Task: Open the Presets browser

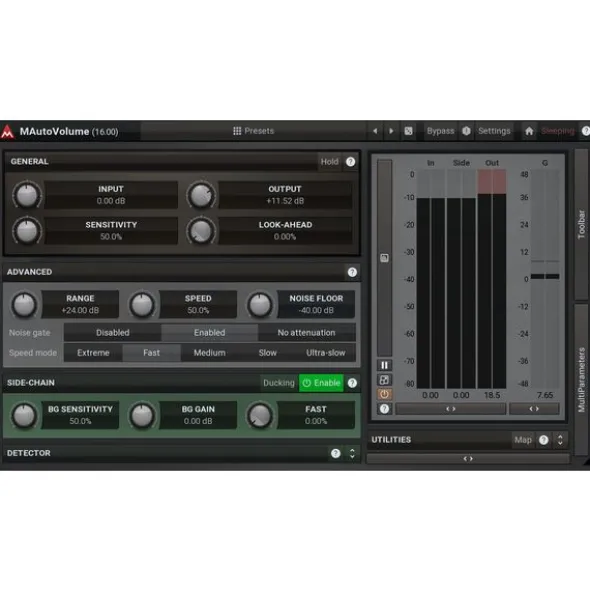Action: click(253, 131)
